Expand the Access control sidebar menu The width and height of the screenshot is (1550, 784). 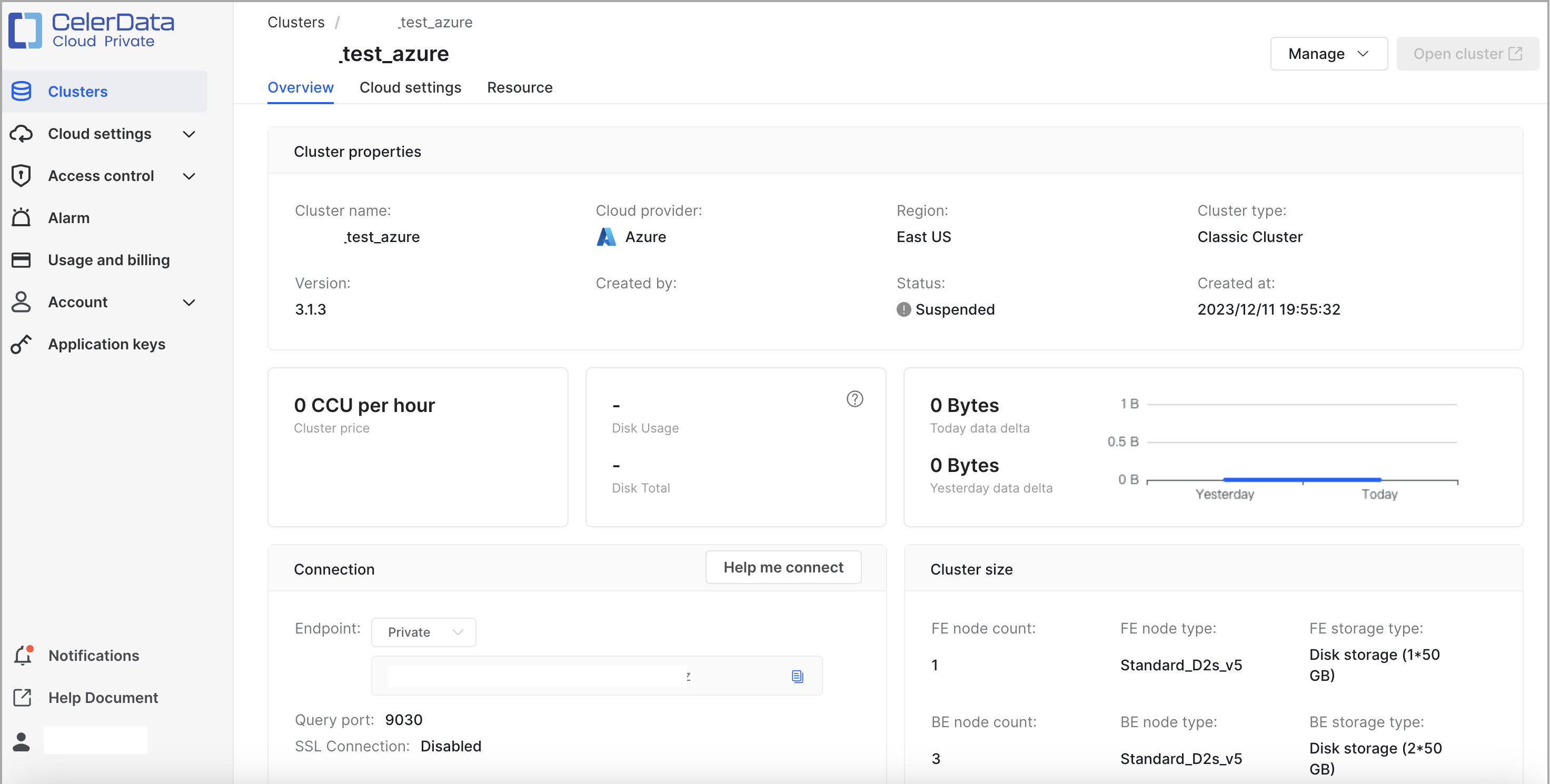[189, 176]
